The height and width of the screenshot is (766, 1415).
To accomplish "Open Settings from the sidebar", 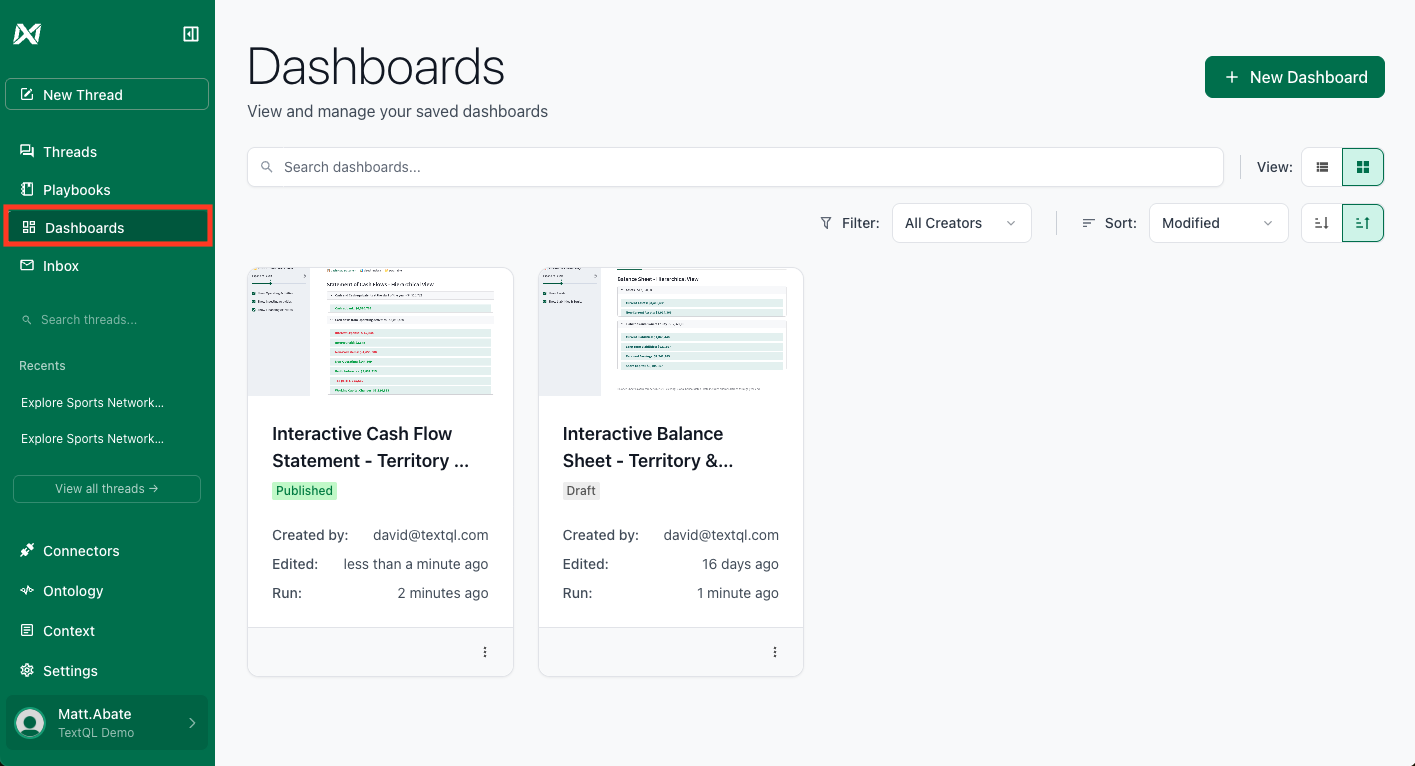I will [x=70, y=670].
